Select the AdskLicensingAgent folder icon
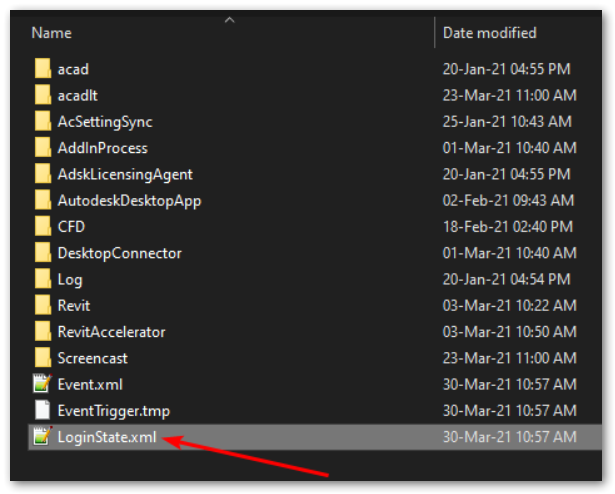The height and width of the screenshot is (494, 615). pyautogui.click(x=42, y=174)
